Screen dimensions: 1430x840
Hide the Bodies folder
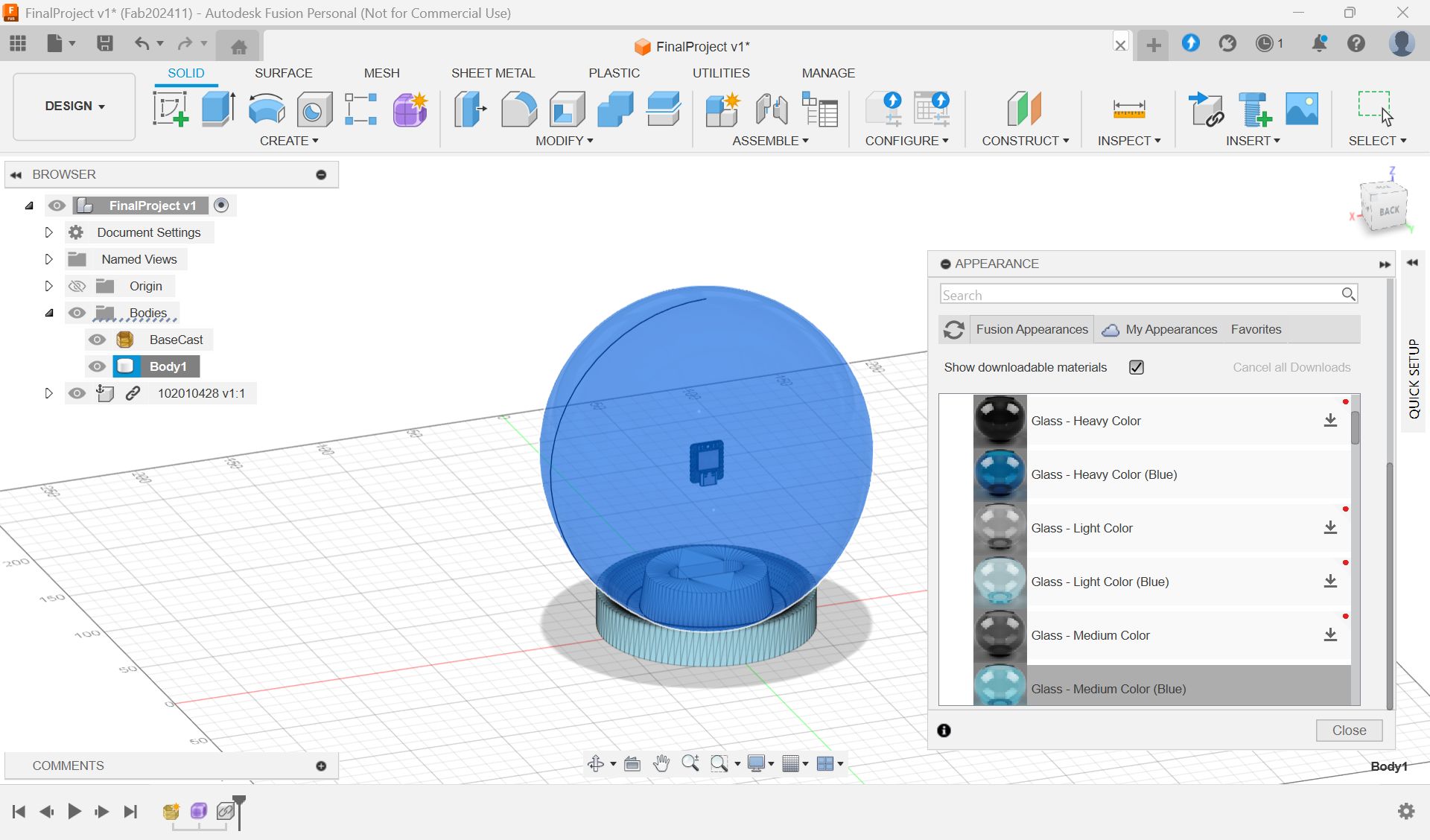tap(77, 313)
